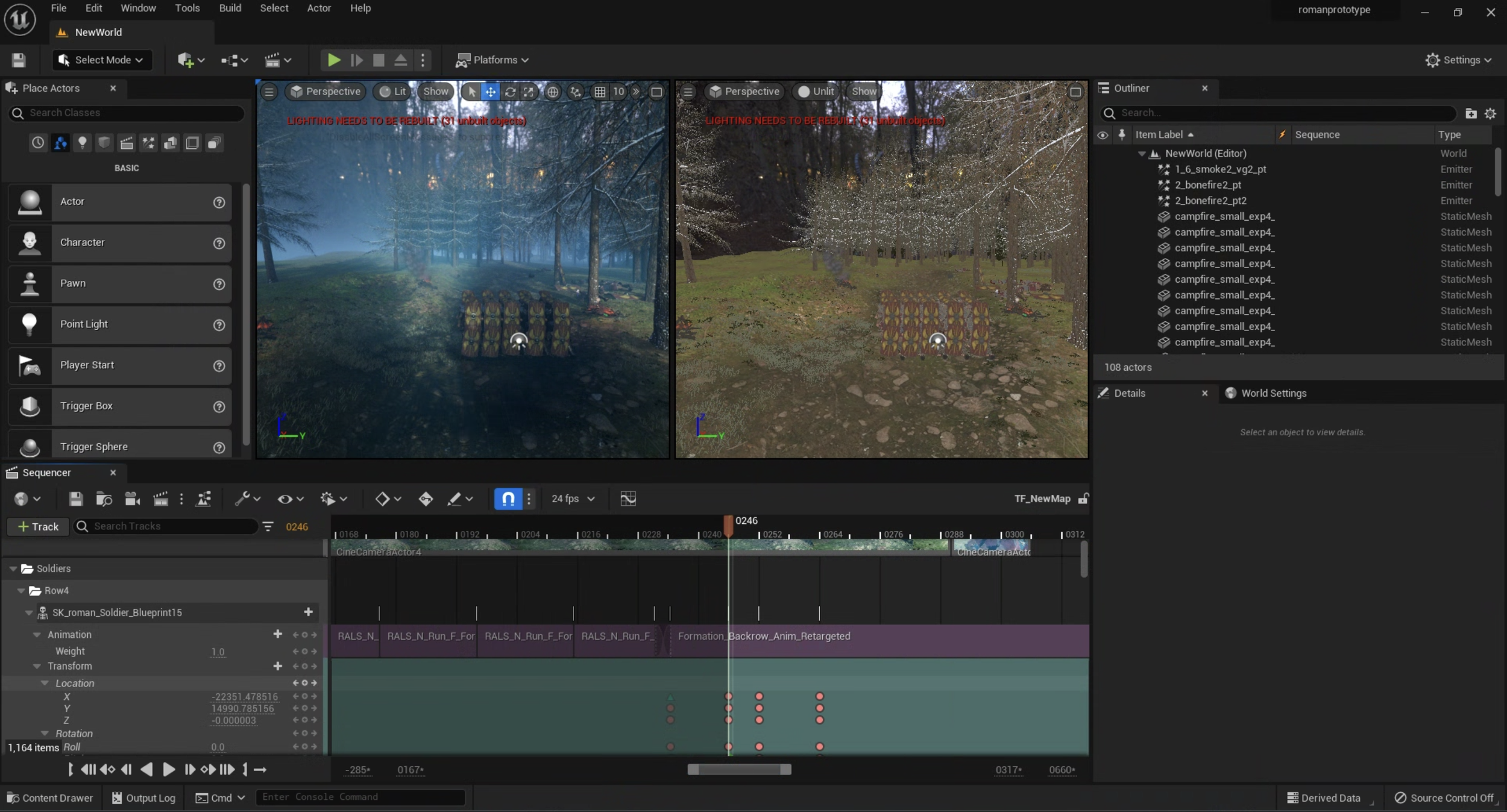The image size is (1507, 812).
Task: Click the add Track button
Action: [39, 526]
